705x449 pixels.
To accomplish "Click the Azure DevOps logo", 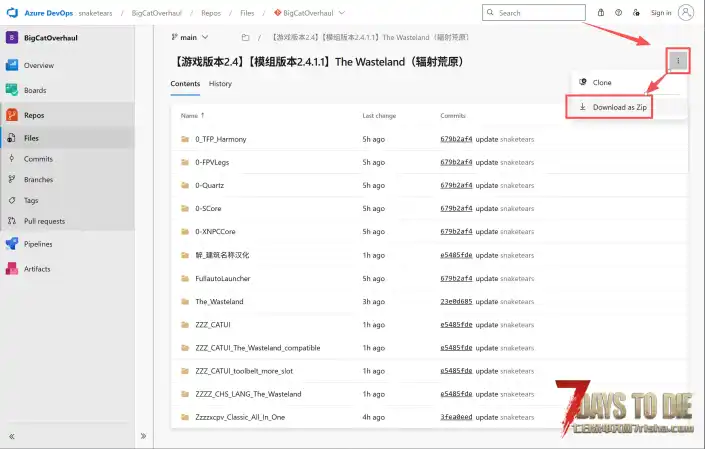I will tap(14, 13).
